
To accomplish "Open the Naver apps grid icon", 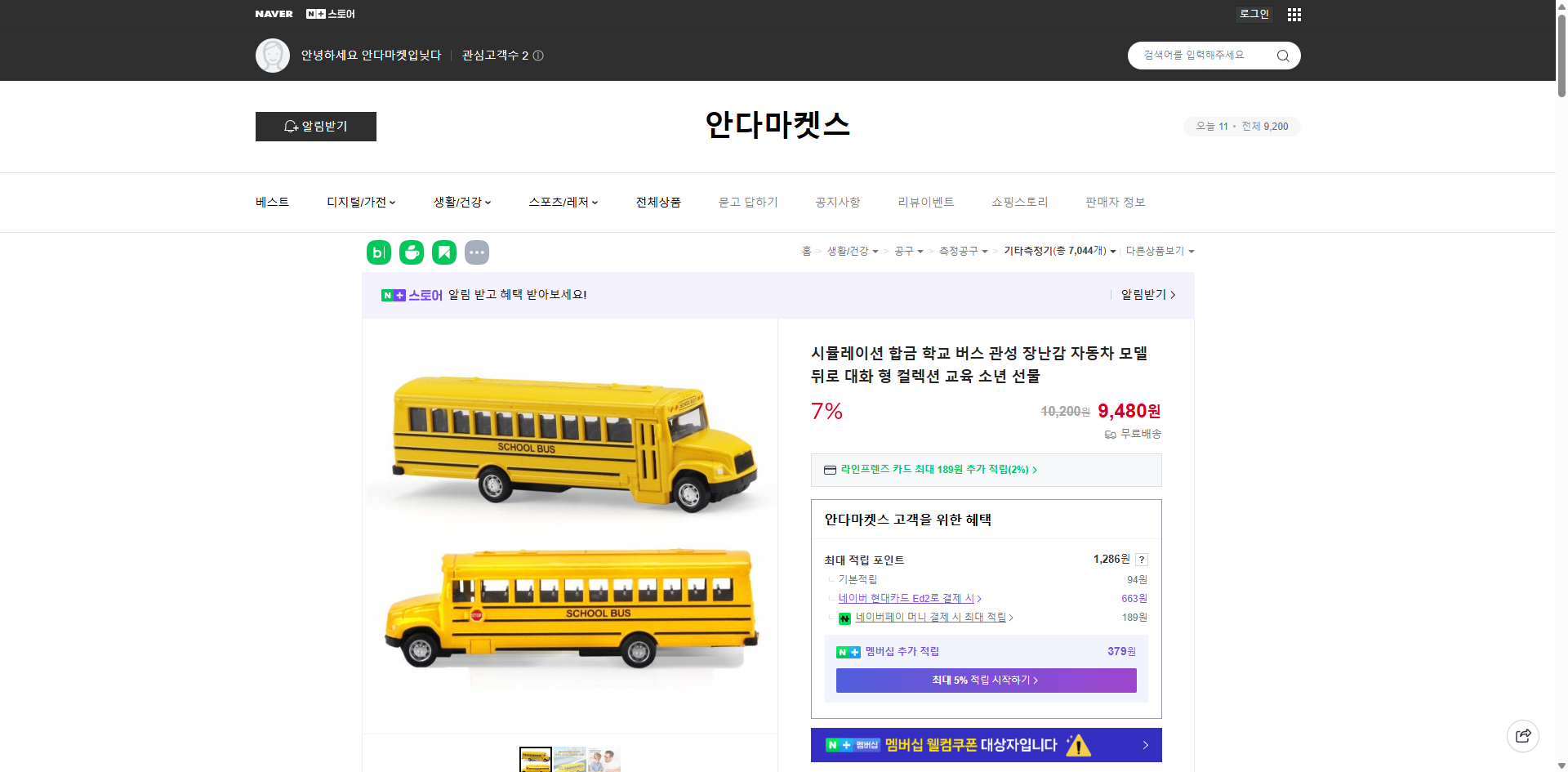I will (x=1294, y=14).
